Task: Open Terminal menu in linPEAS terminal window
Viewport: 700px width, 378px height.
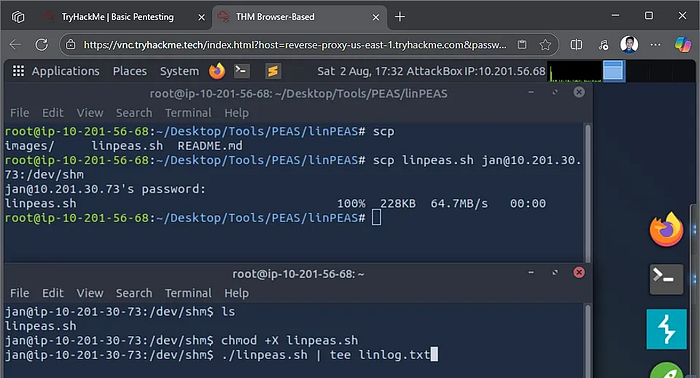Action: tap(188, 113)
